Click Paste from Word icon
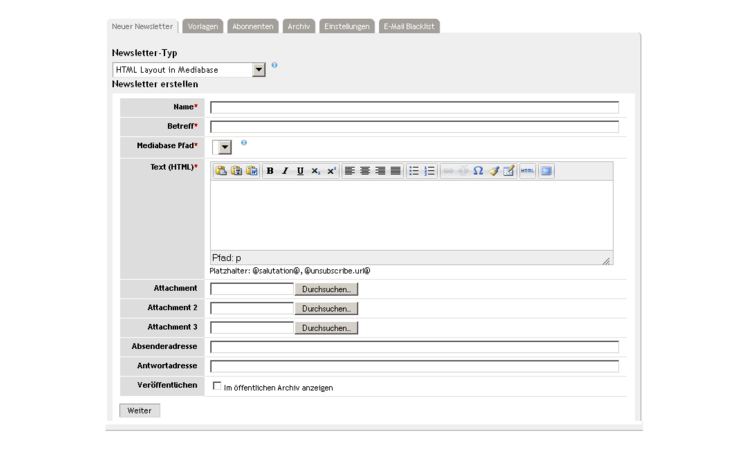 click(x=252, y=171)
